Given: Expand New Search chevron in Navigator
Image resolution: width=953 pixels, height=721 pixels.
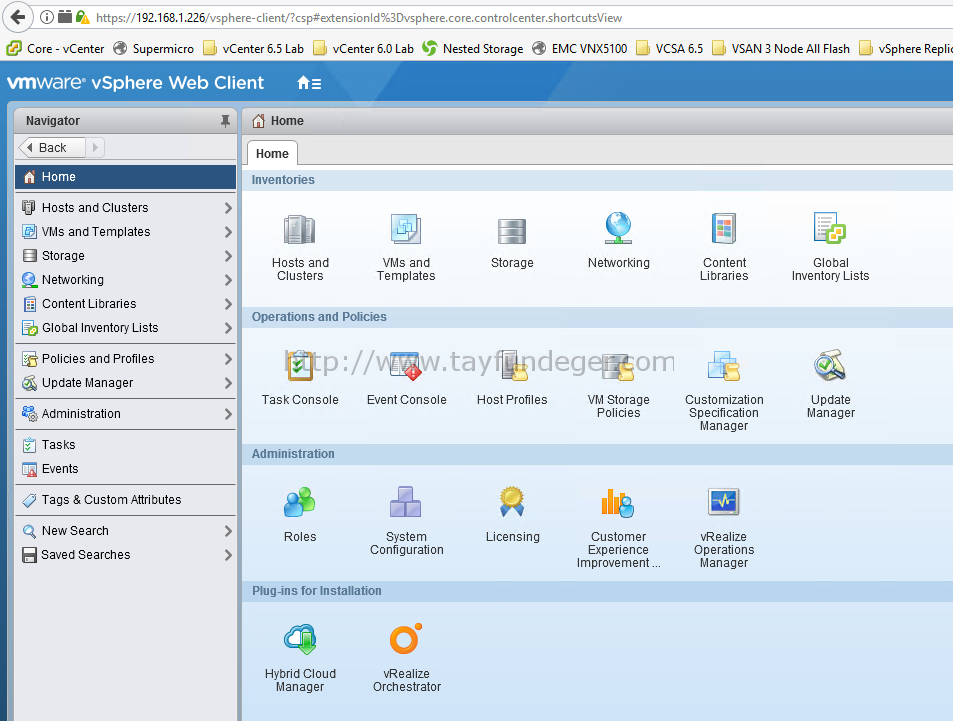Looking at the screenshot, I should [228, 531].
